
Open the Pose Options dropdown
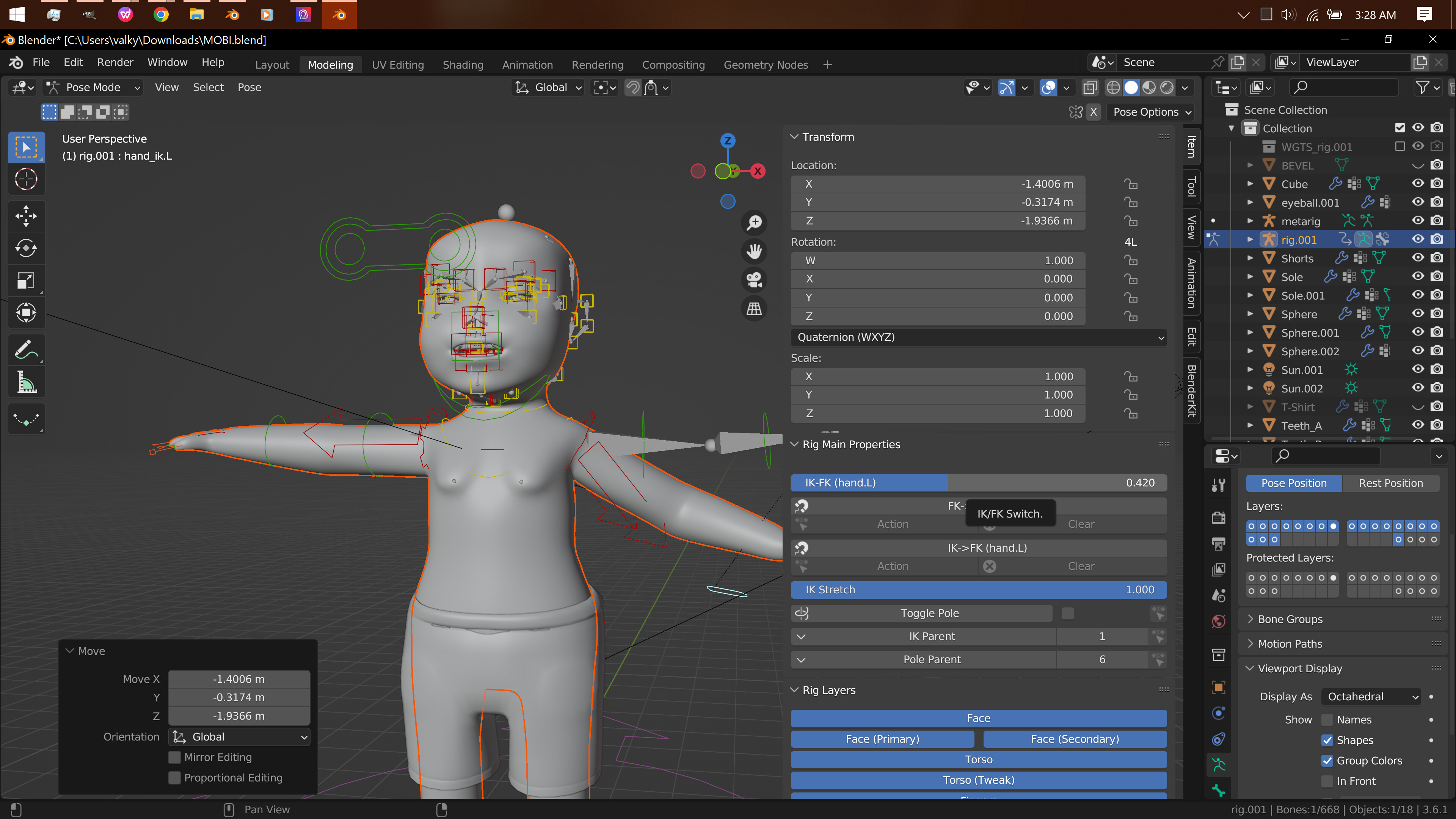pyautogui.click(x=1151, y=111)
